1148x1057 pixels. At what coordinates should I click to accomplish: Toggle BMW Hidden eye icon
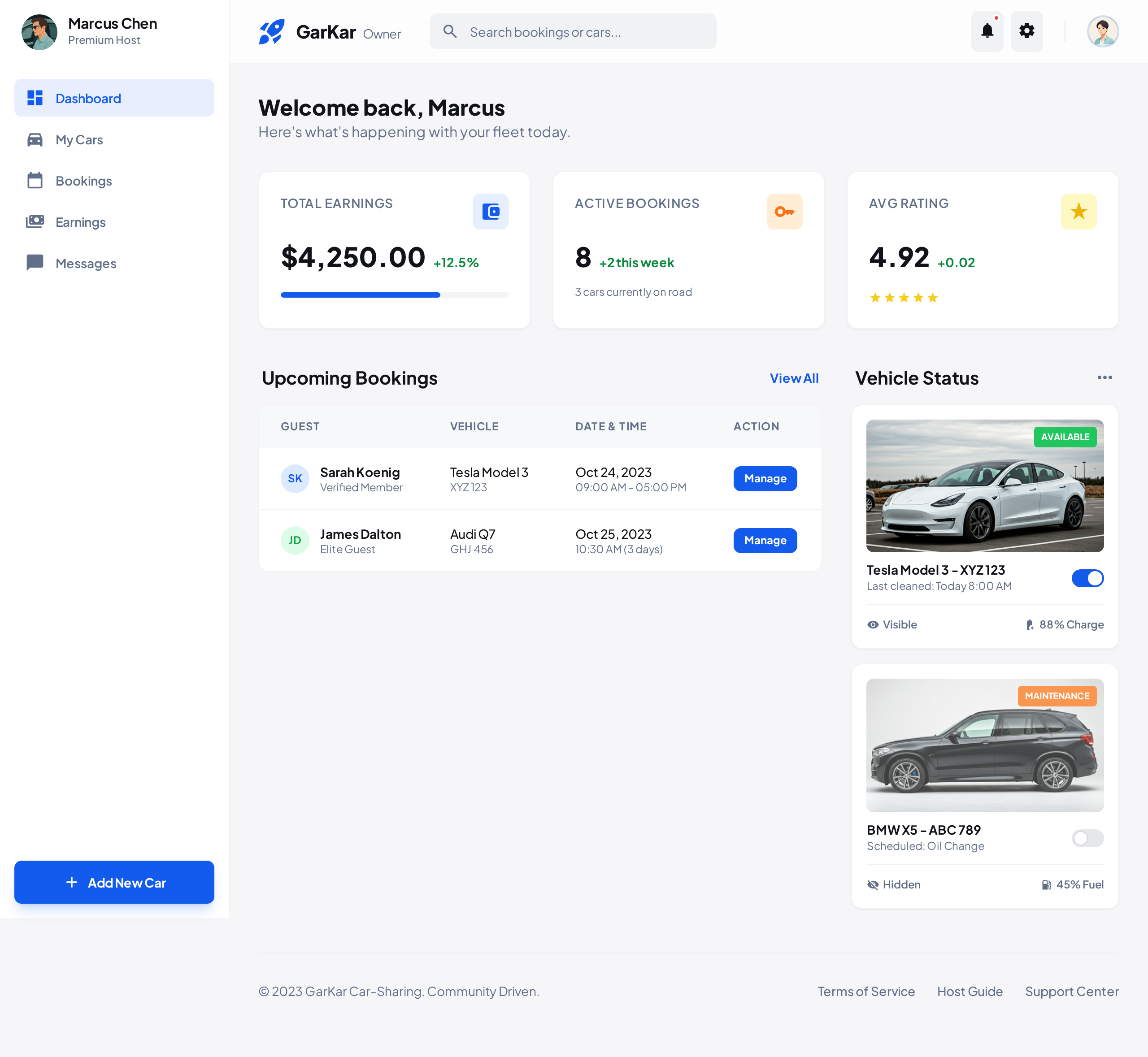point(873,885)
